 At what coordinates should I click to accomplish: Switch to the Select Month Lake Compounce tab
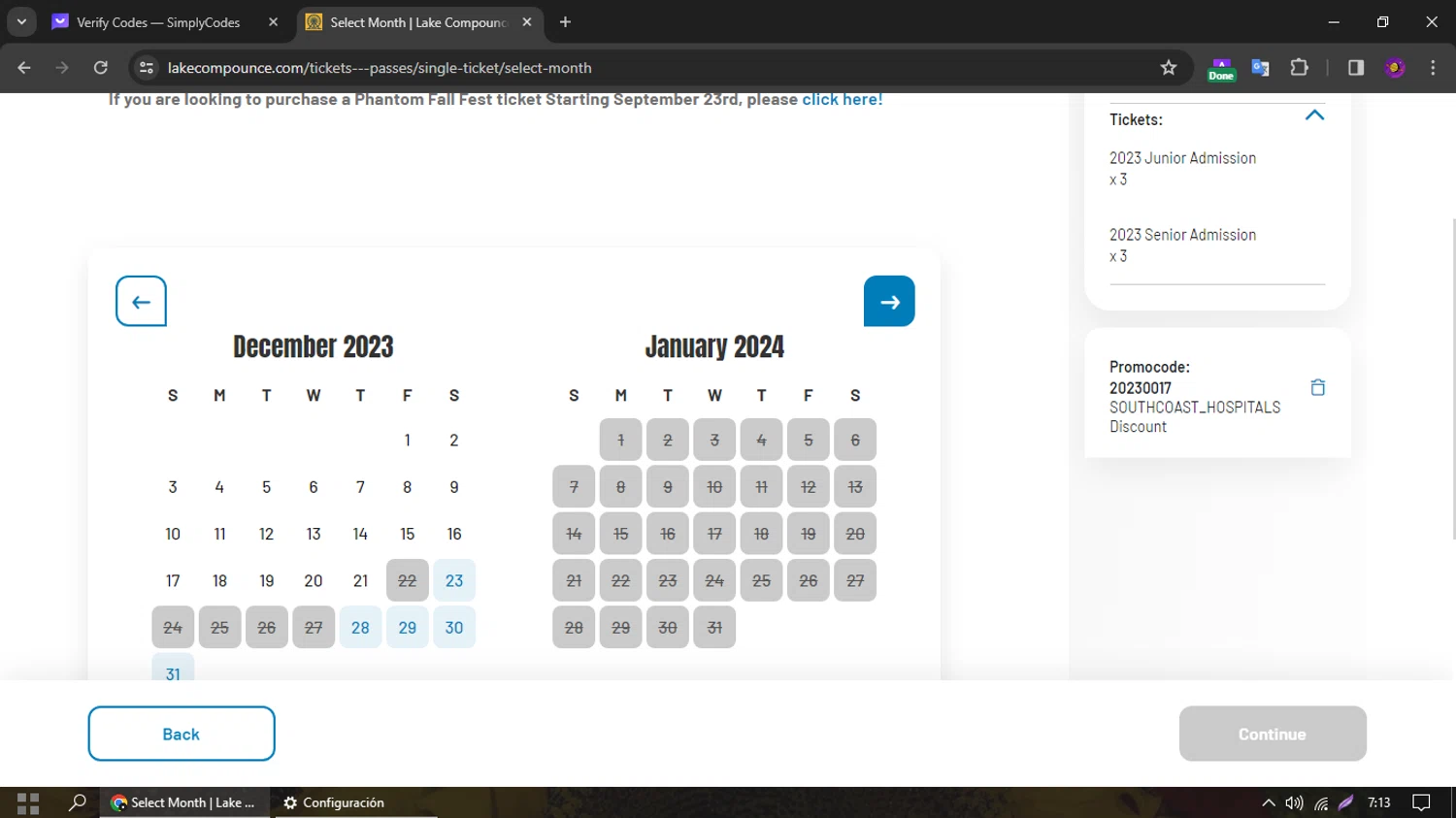click(419, 21)
